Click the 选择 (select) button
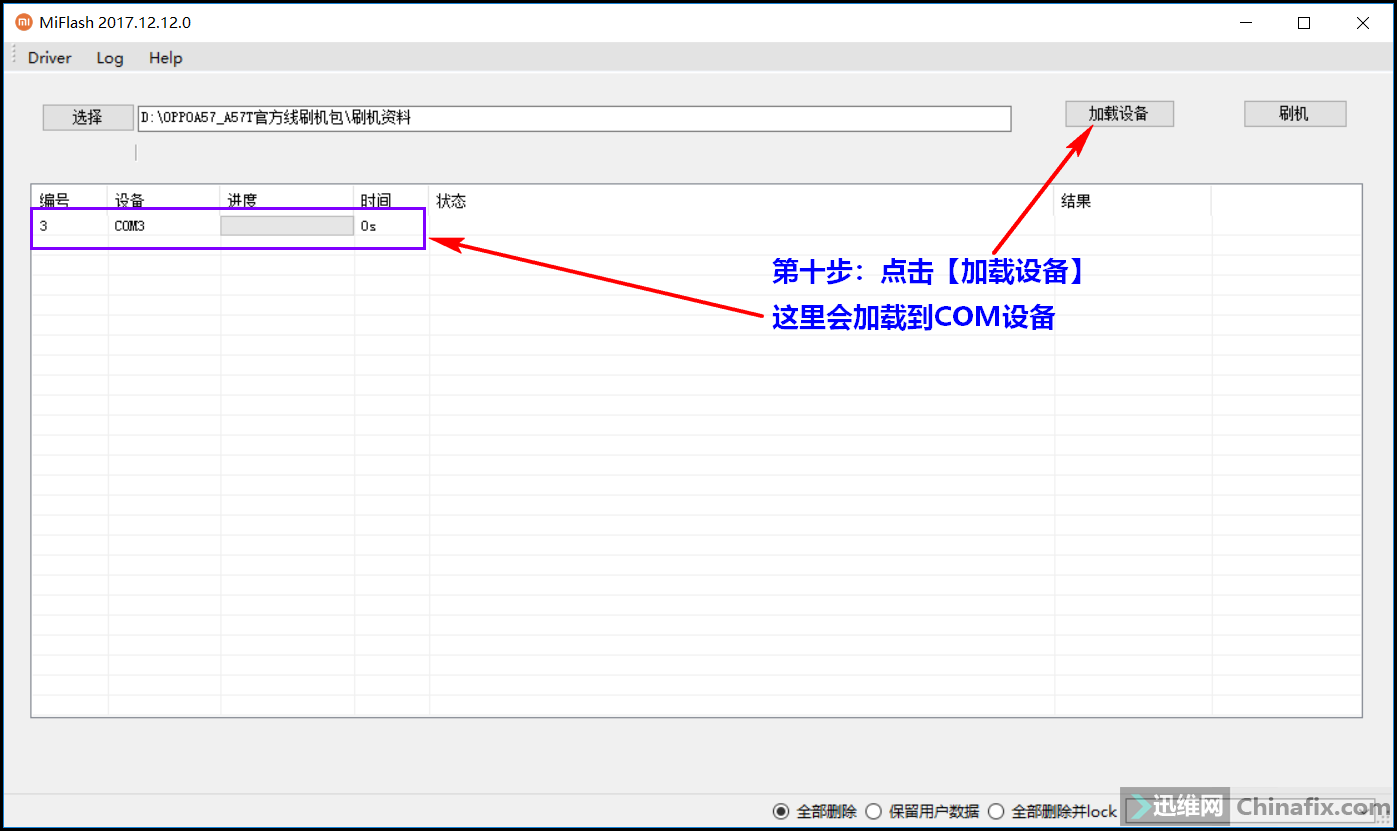This screenshot has height=831, width=1397. pyautogui.click(x=87, y=117)
